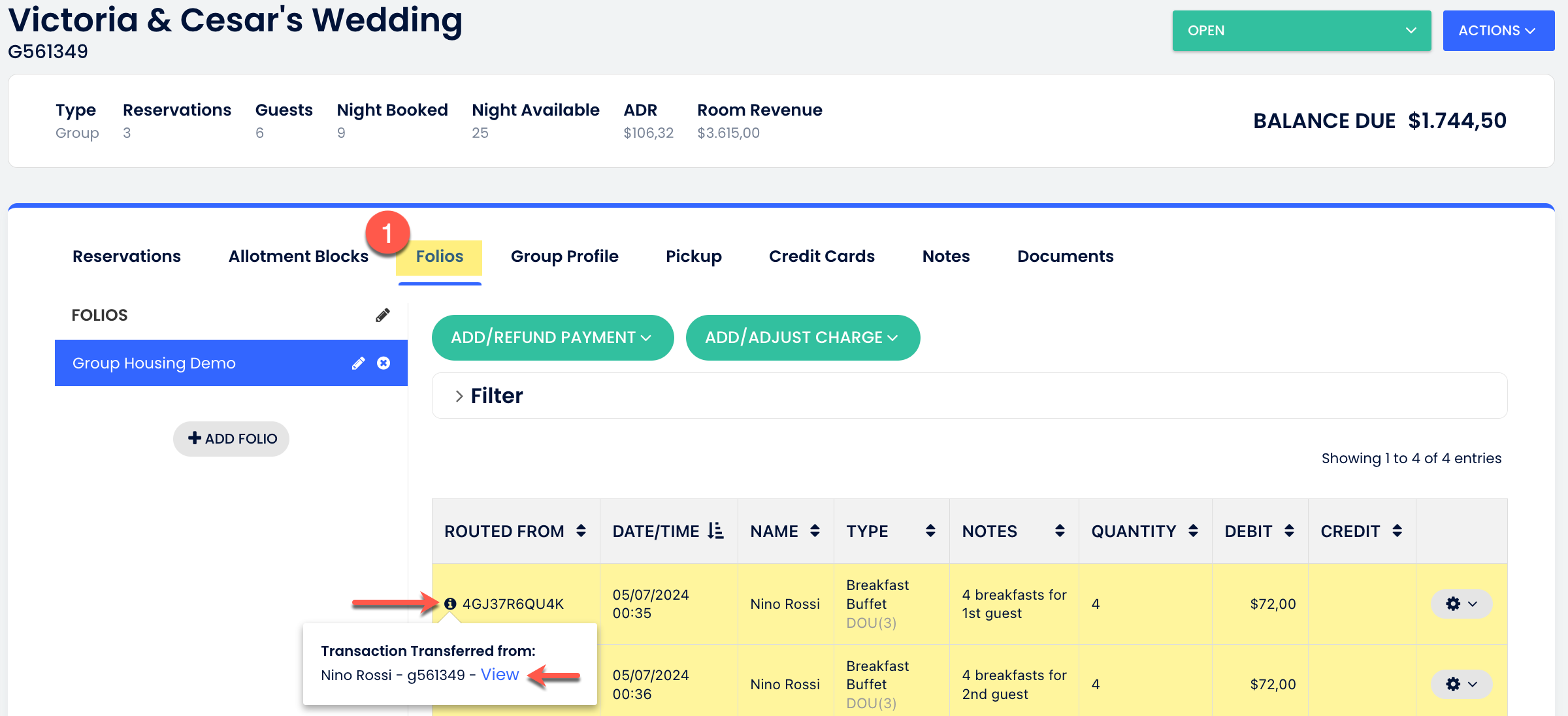Open the ADD/REFUND PAYMENT menu

tap(552, 338)
